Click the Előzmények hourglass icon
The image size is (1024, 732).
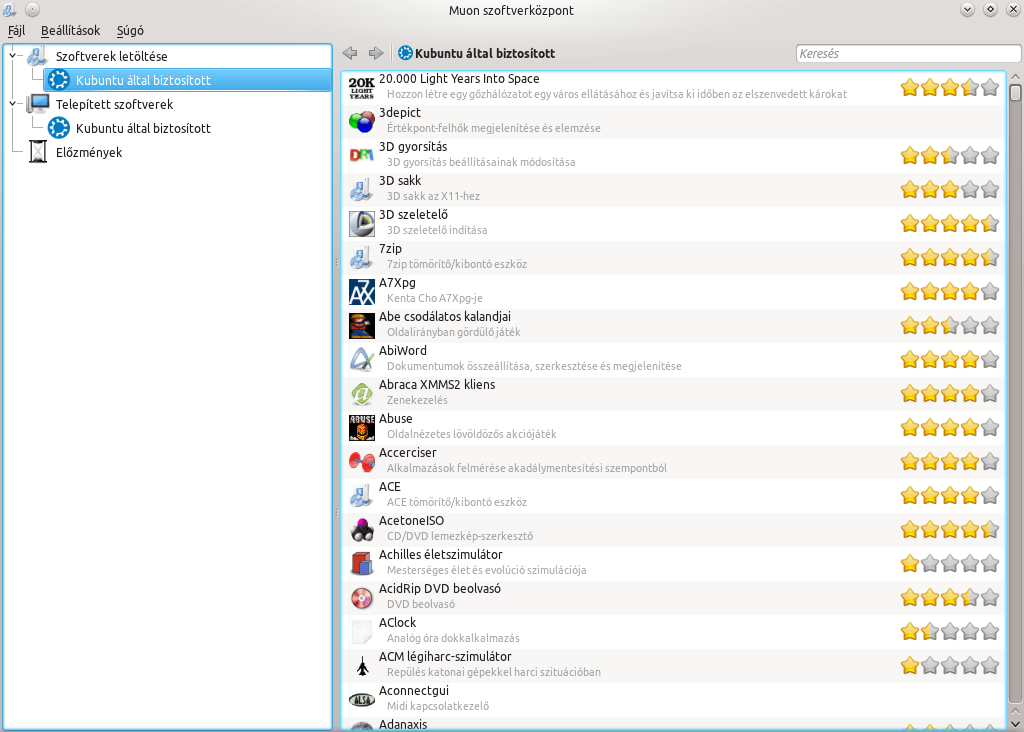tap(38, 153)
